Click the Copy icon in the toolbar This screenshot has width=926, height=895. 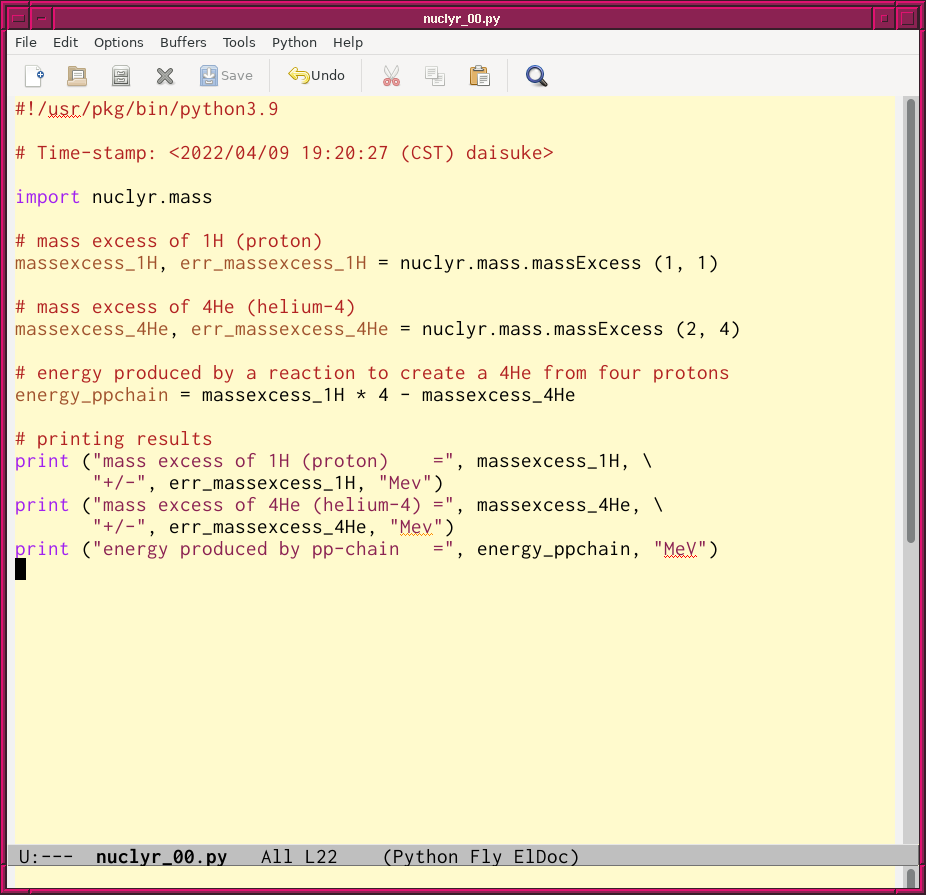coord(434,76)
